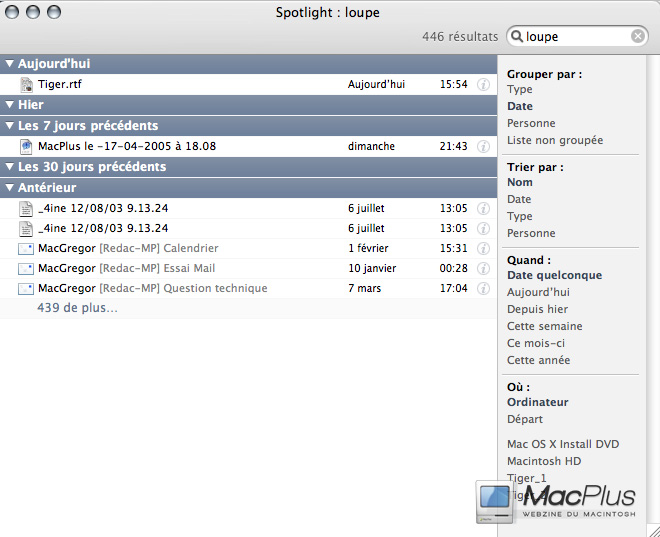Filter results to Cette année
The height and width of the screenshot is (537, 660).
click(x=538, y=360)
